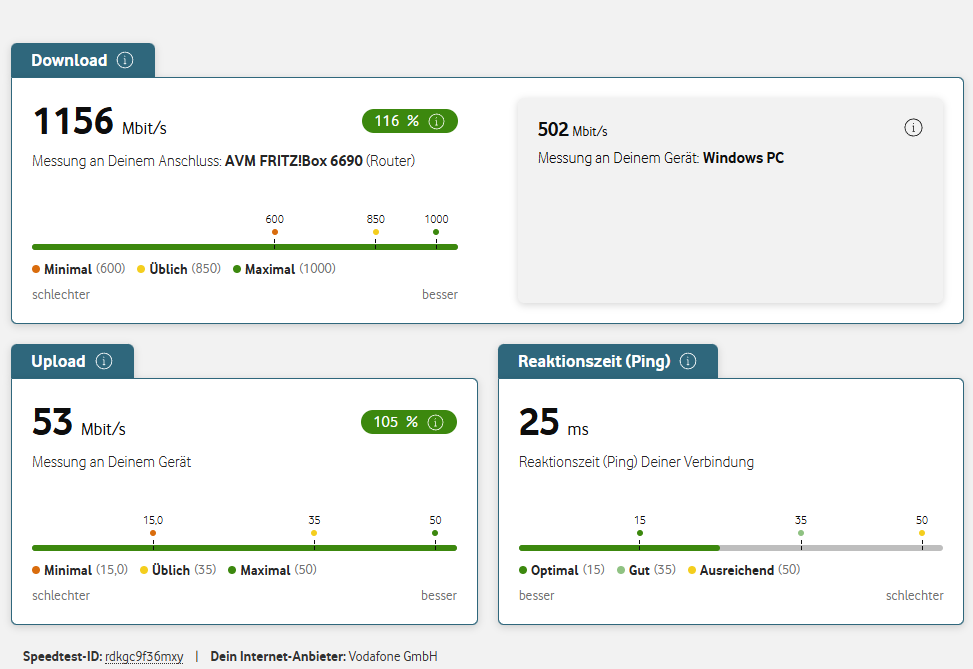
Task: Click the Speedtest-ID rdkgc9f36mxy link
Action: point(144,656)
